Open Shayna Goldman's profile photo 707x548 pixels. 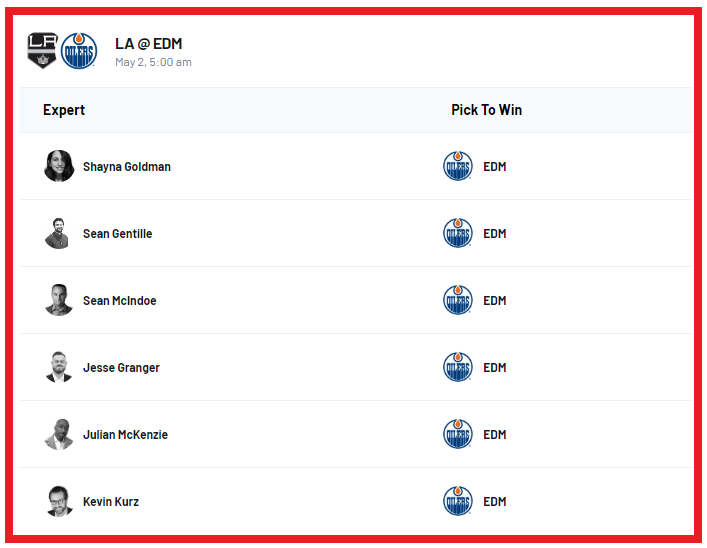59,166
